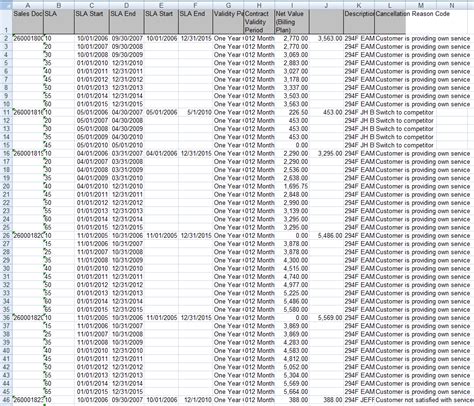Select the 5,486.00 cell in column J

point(326,236)
